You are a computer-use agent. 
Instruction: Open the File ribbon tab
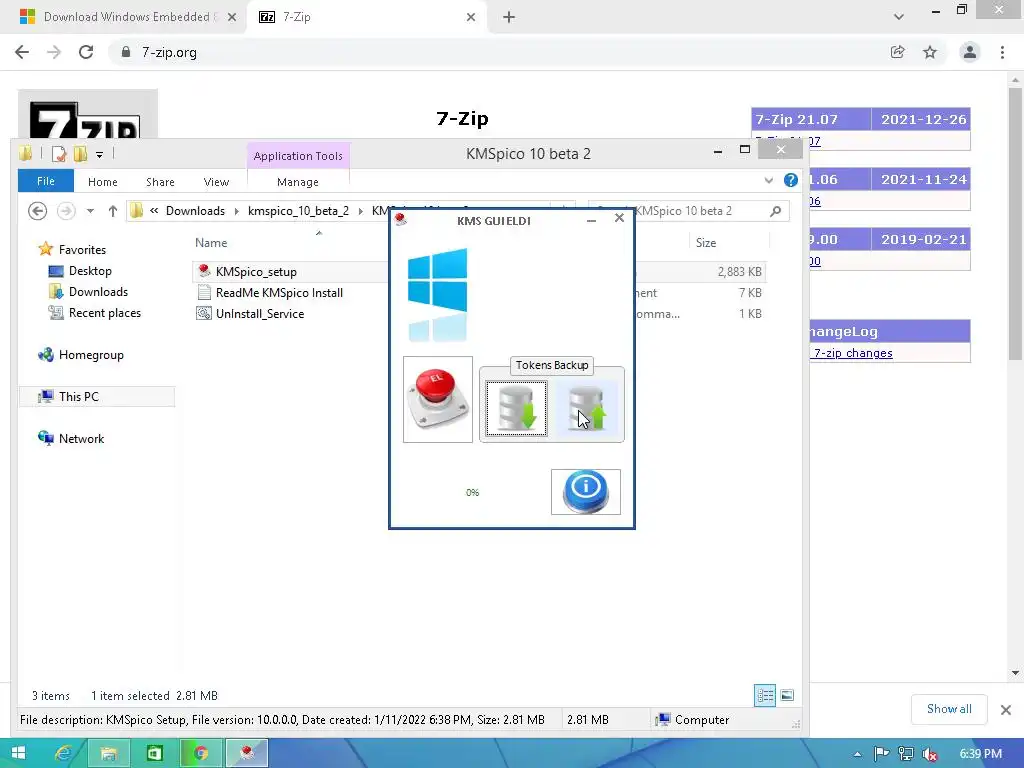click(x=46, y=181)
